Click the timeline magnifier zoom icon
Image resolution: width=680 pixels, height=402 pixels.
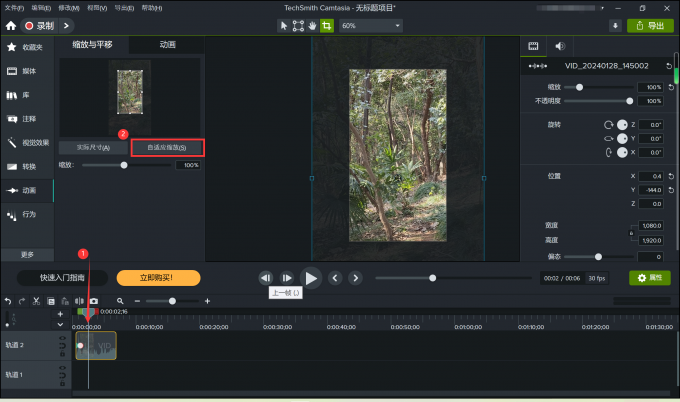click(x=120, y=301)
